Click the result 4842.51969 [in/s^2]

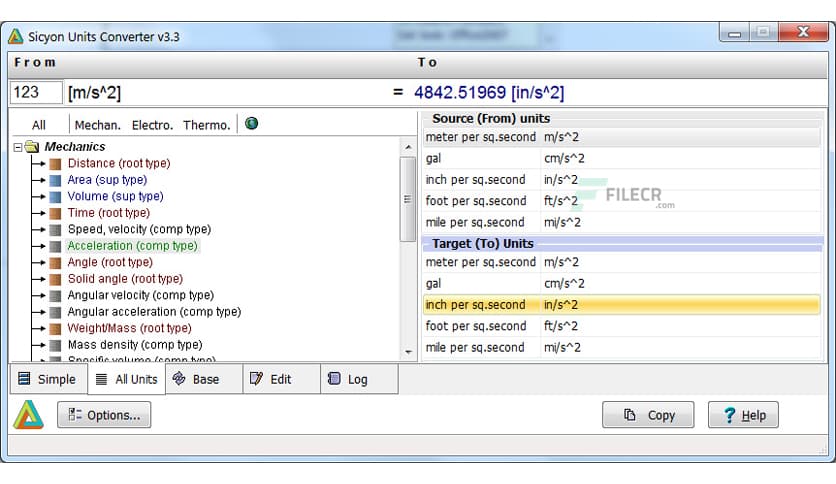[x=489, y=93]
